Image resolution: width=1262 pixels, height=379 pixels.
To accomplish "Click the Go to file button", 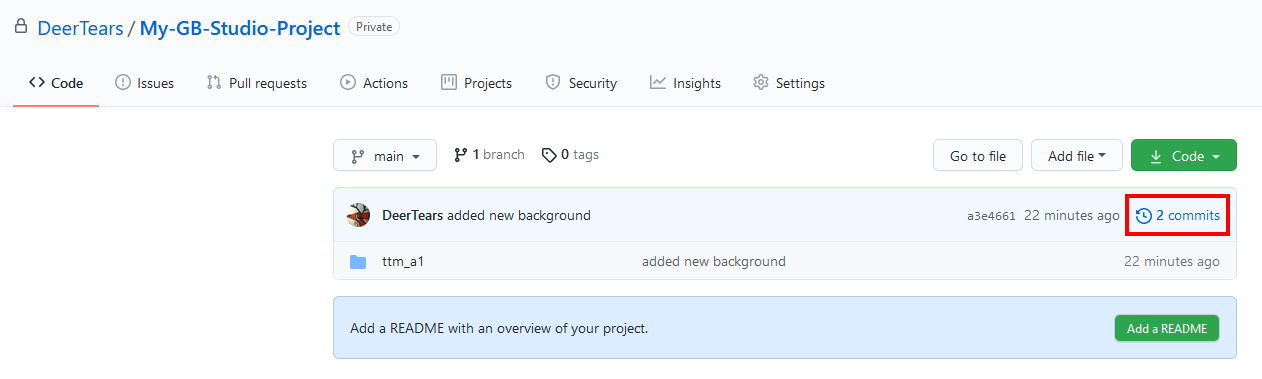I will [978, 156].
